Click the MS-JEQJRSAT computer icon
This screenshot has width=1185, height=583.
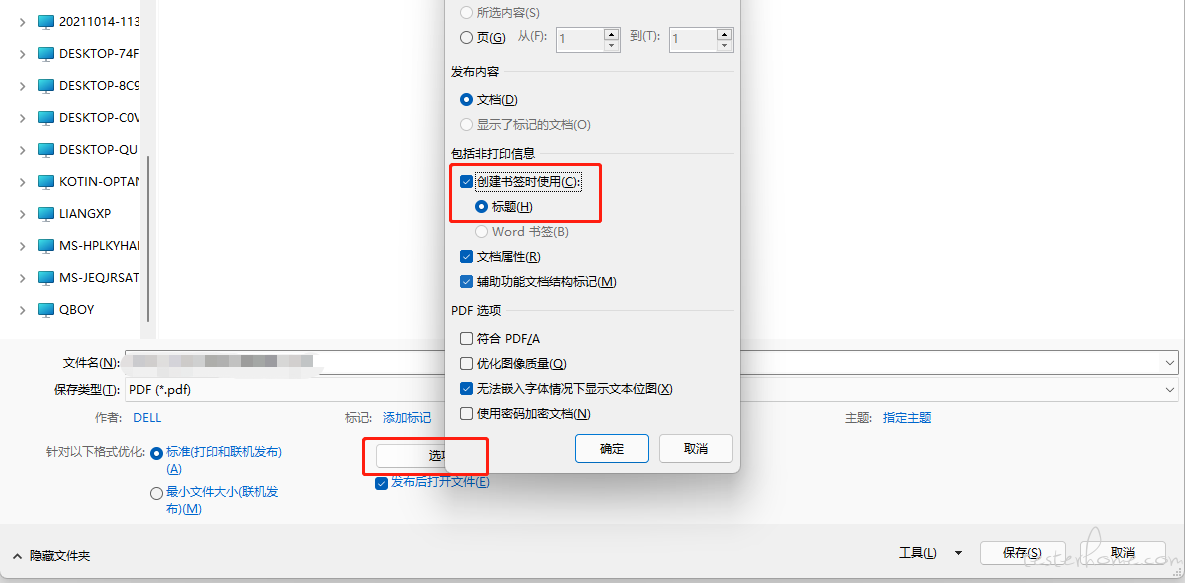click(46, 278)
